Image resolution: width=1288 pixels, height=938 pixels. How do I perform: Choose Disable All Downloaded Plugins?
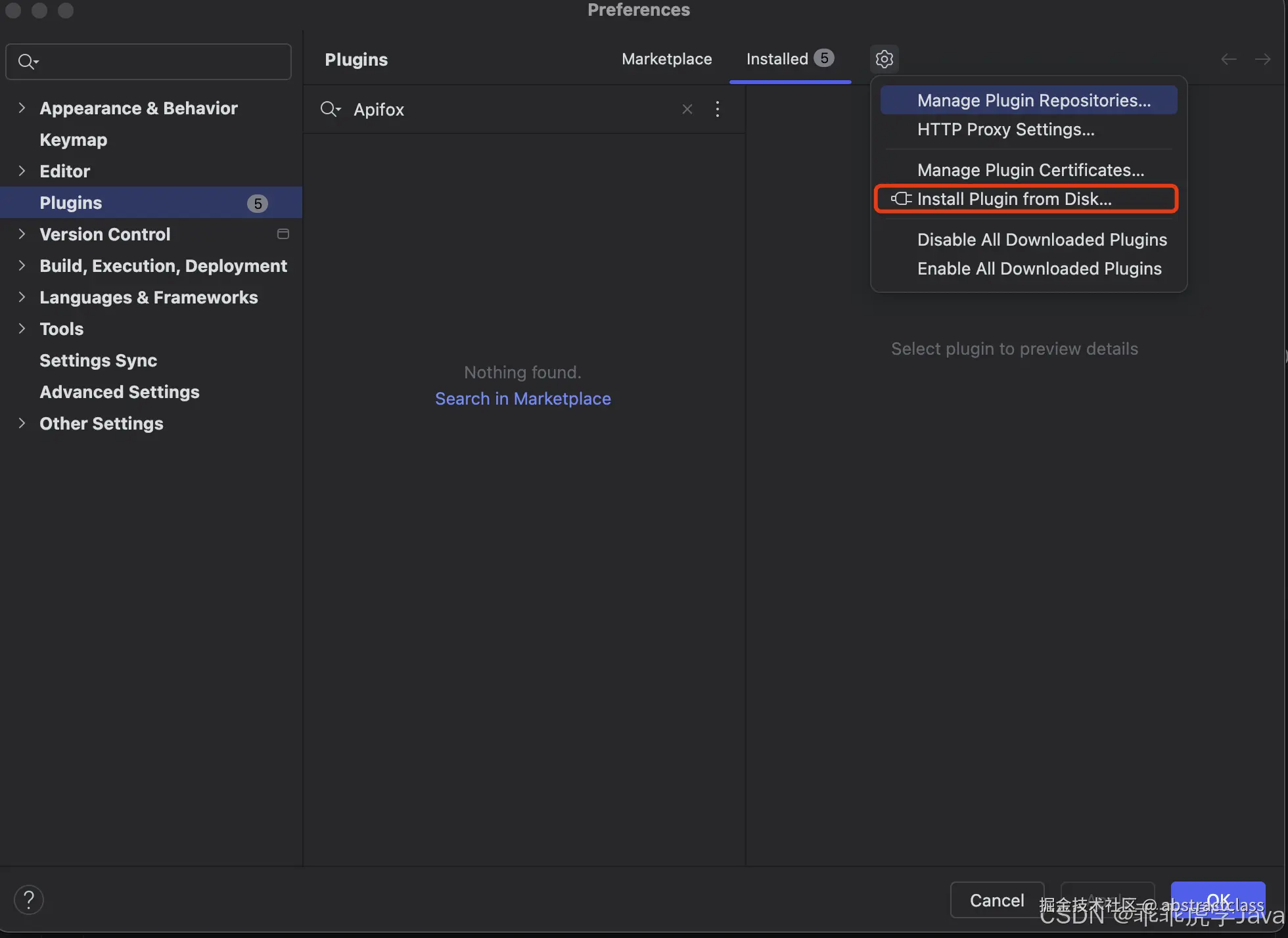1042,240
